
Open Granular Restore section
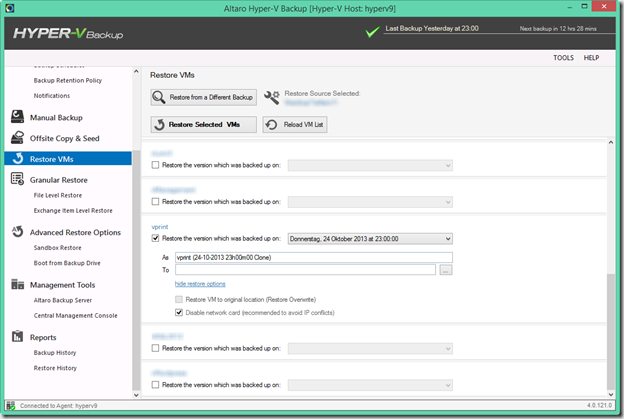click(x=58, y=180)
